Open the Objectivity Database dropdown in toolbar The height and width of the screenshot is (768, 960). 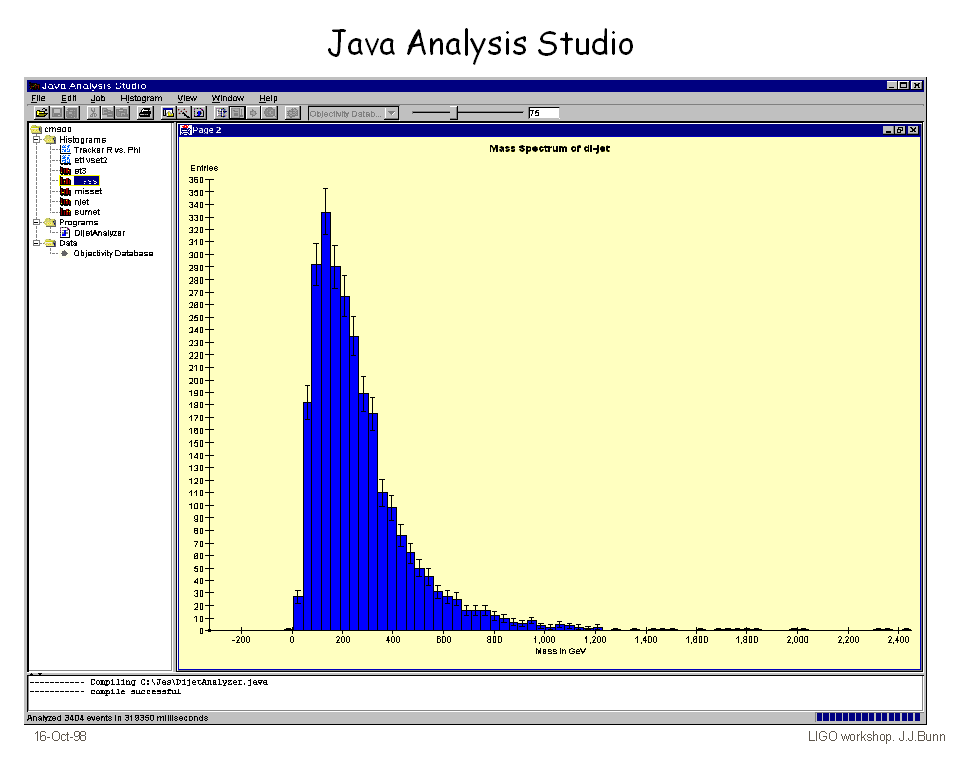tap(392, 113)
